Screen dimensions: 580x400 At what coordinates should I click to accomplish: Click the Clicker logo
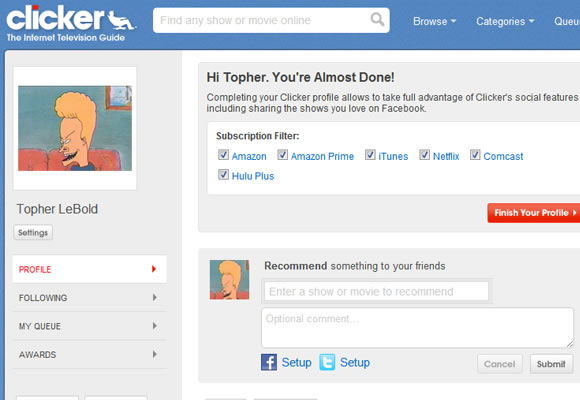click(x=71, y=23)
